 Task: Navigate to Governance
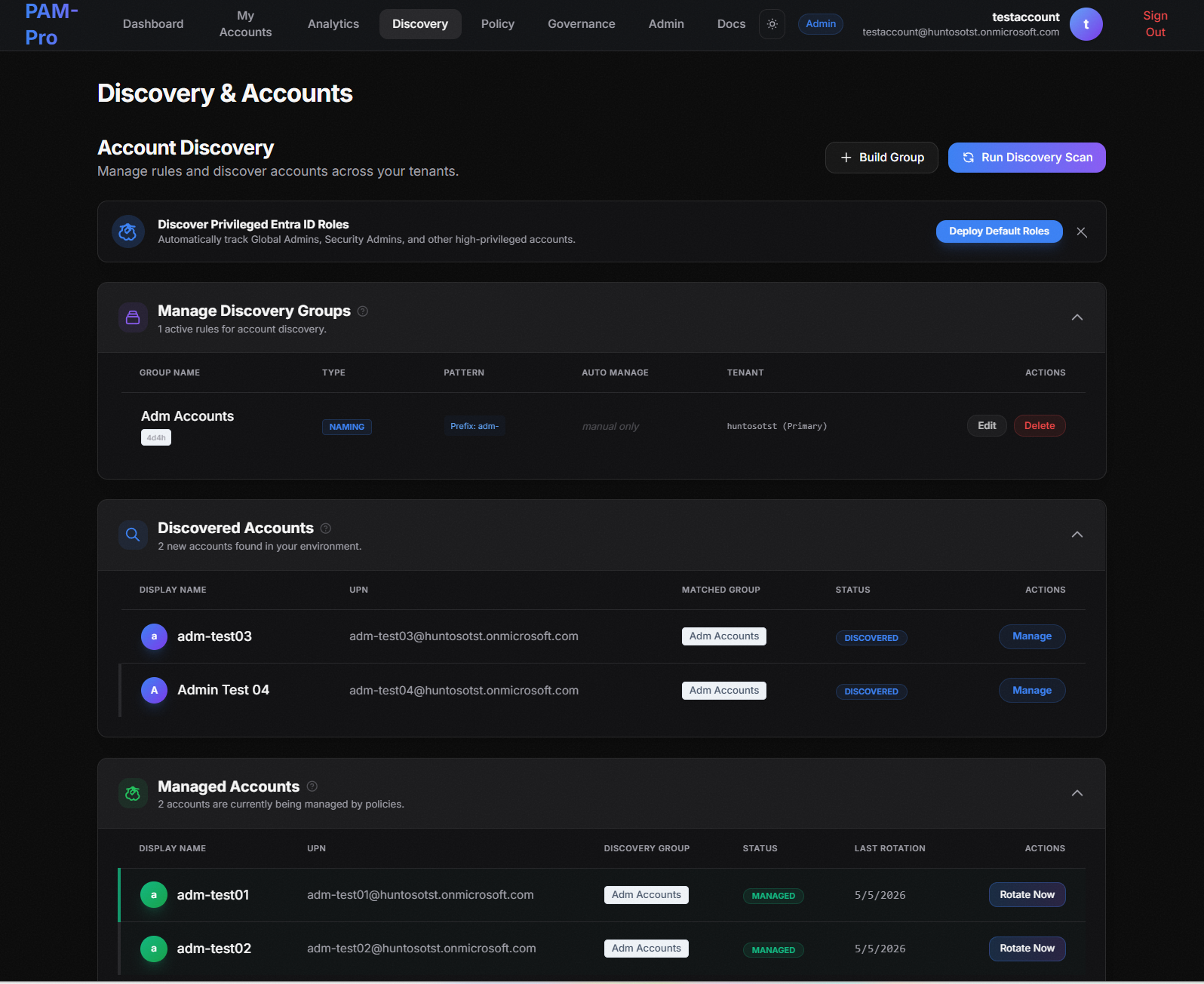582,24
